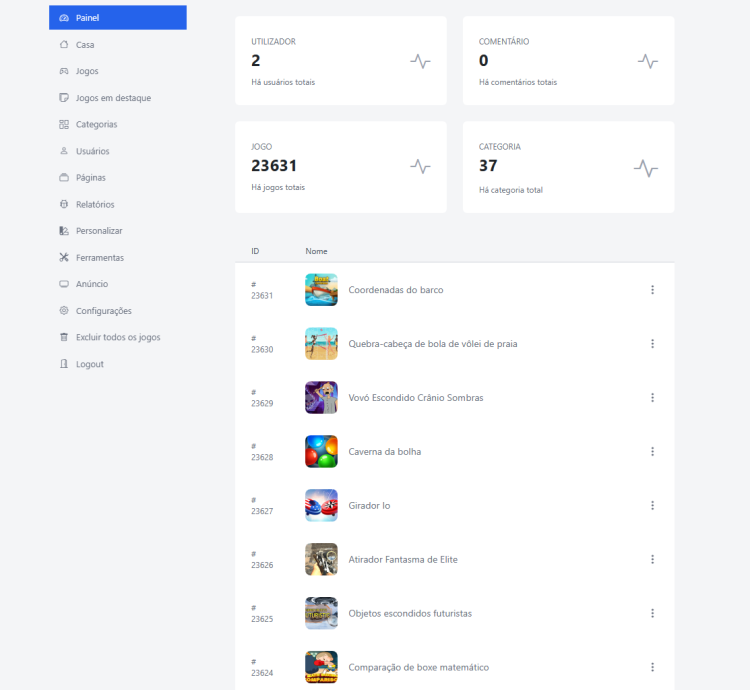Click the Configurações gear icon
750x690 pixels.
pos(64,311)
